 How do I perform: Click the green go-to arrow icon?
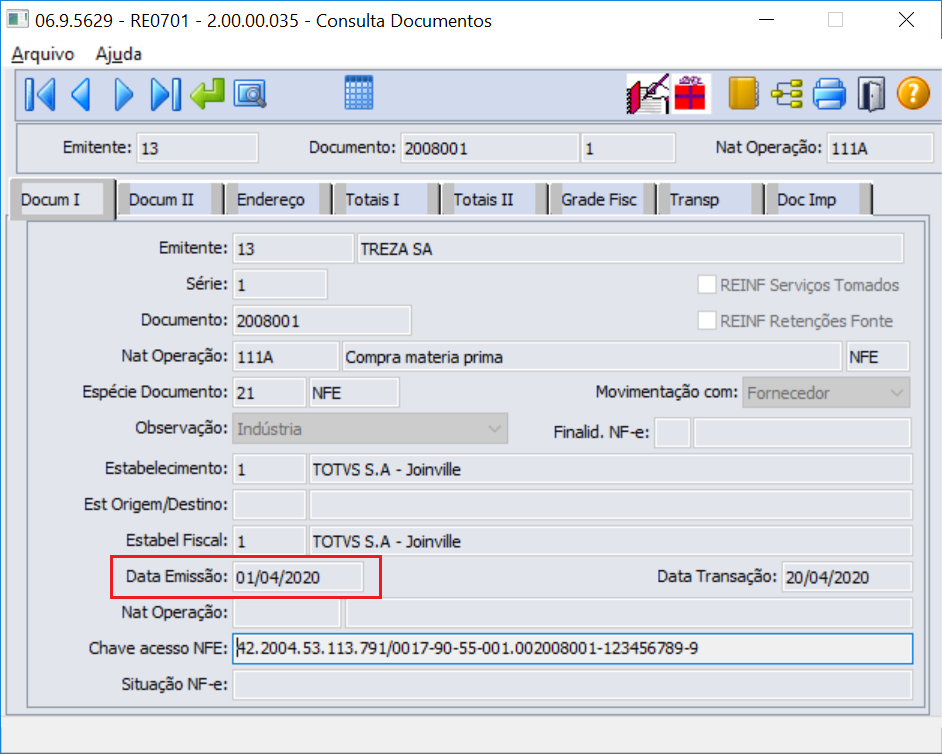[x=207, y=94]
